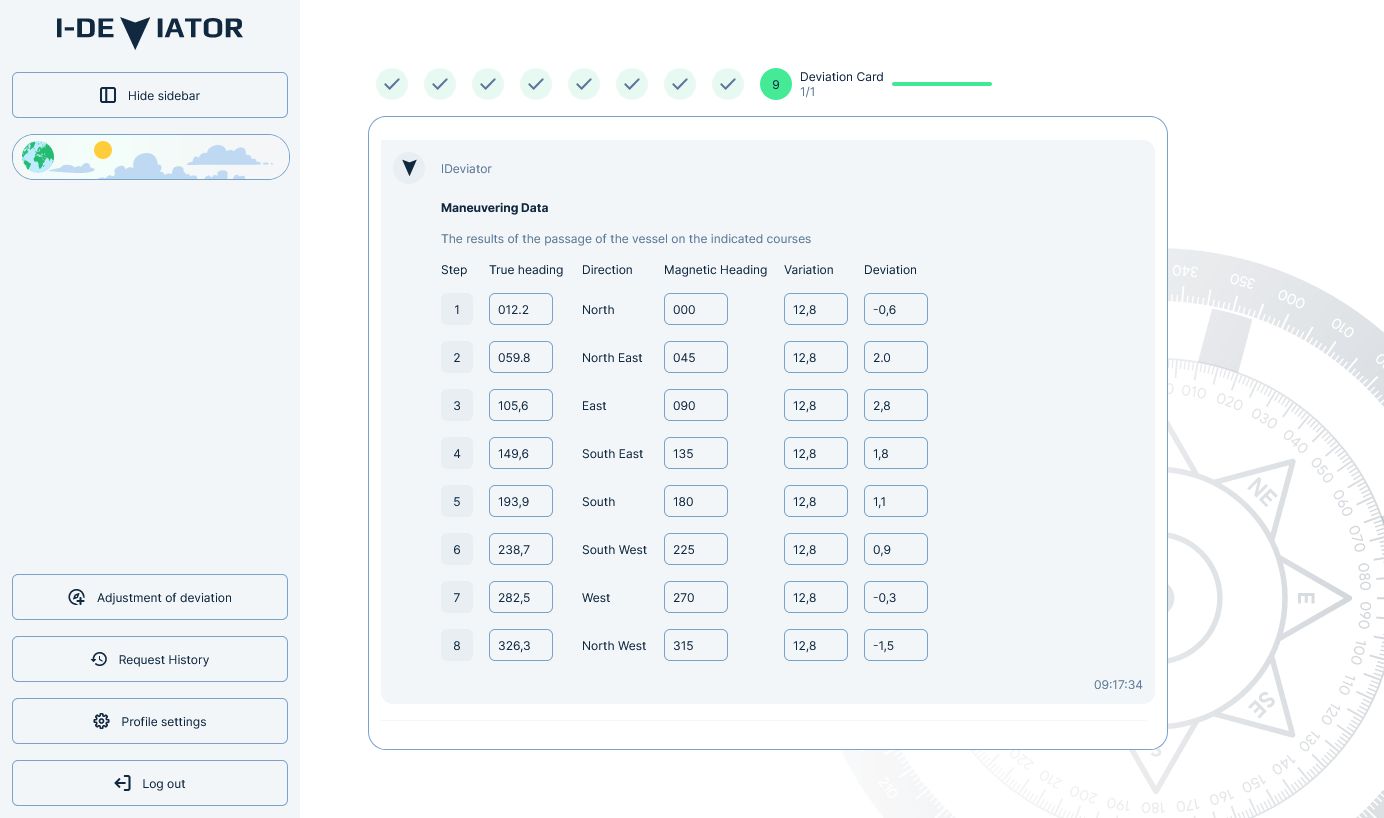Select the True heading field 105,6
Viewport: 1384px width, 818px height.
tap(521, 405)
